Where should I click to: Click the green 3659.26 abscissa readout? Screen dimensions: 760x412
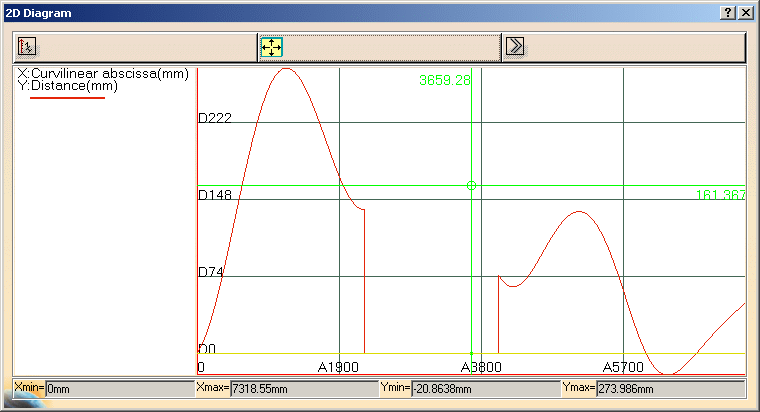tap(444, 81)
